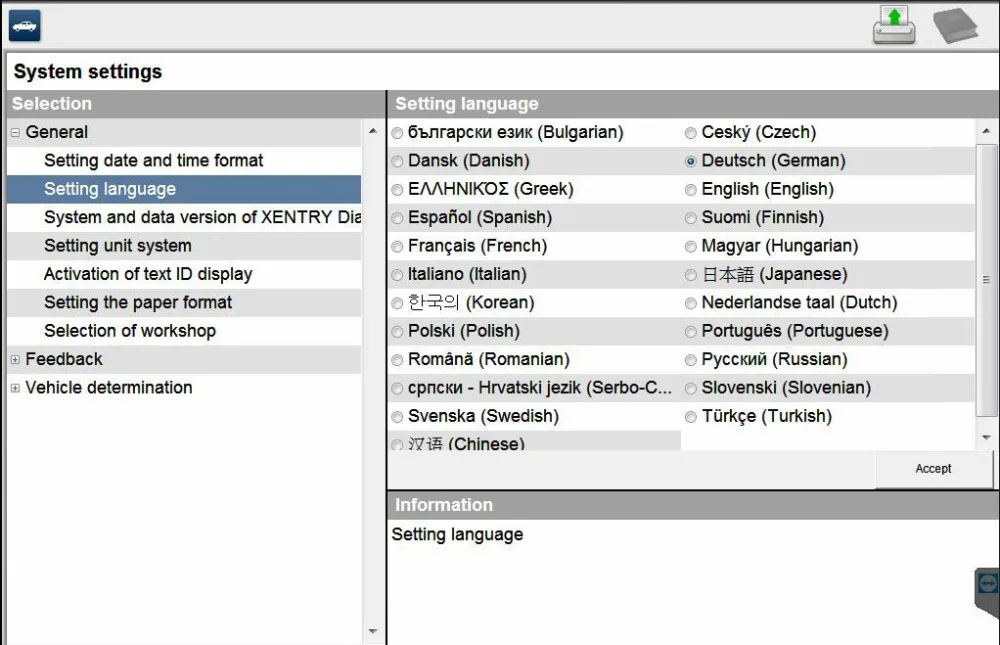This screenshot has height=645, width=1000.
Task: Open System and data version of XENTRY
Action: coord(202,218)
